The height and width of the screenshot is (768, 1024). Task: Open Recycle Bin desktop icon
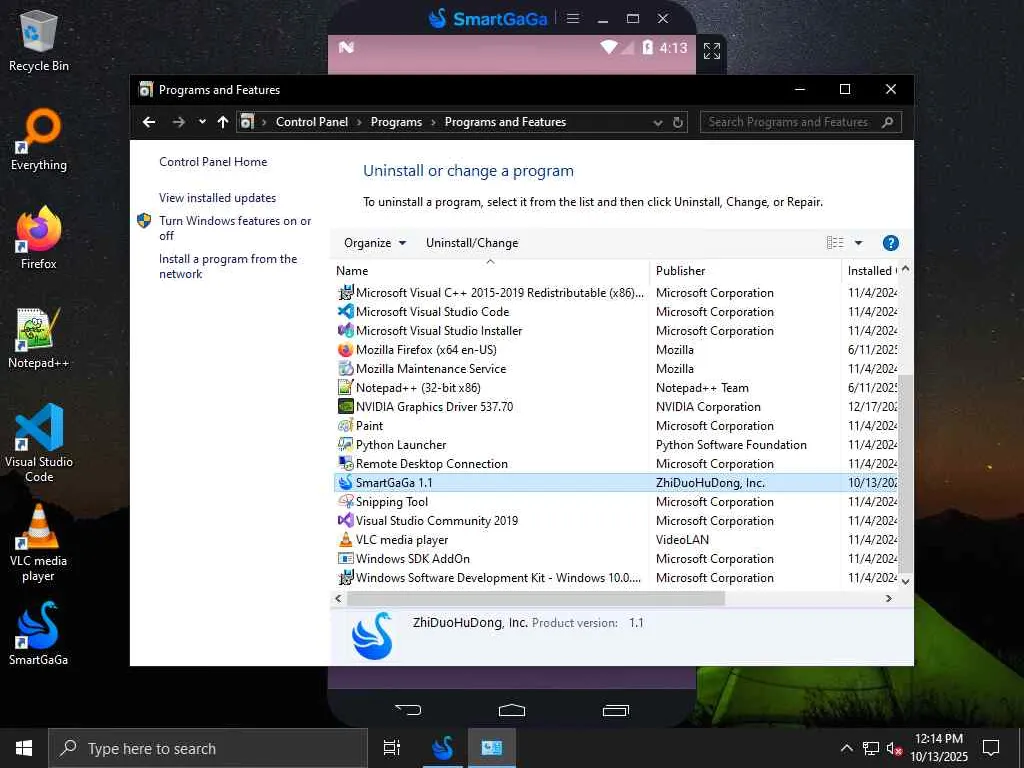coord(39,42)
